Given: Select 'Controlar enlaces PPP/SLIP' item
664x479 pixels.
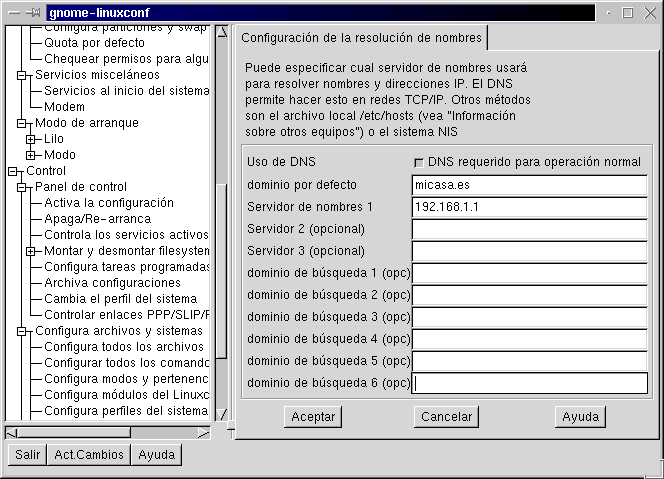Looking at the screenshot, I should pos(127,315).
